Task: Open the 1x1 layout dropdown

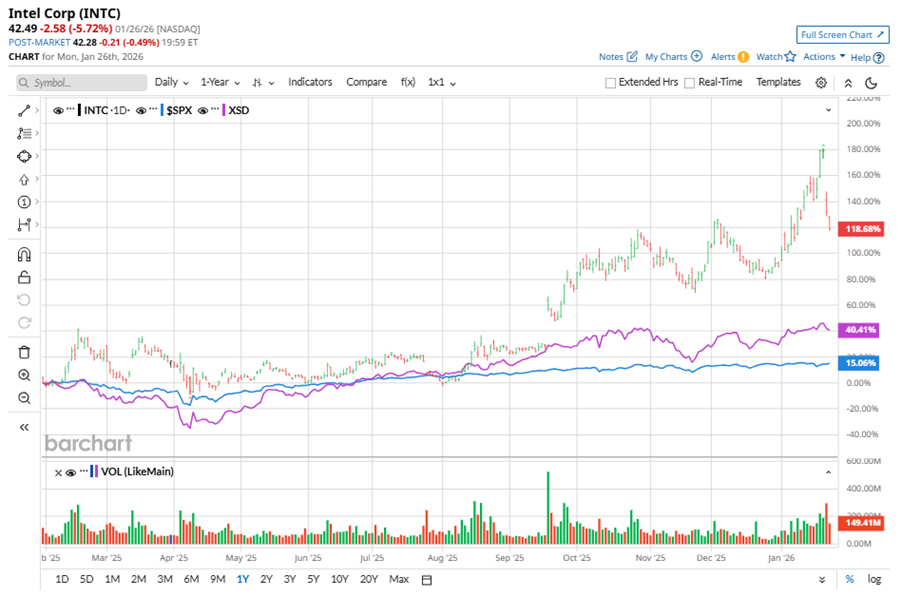Action: tap(442, 82)
